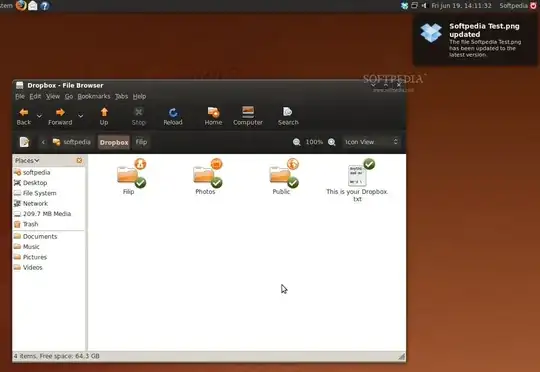Open the File menu
540x372 pixels.
click(x=20, y=96)
